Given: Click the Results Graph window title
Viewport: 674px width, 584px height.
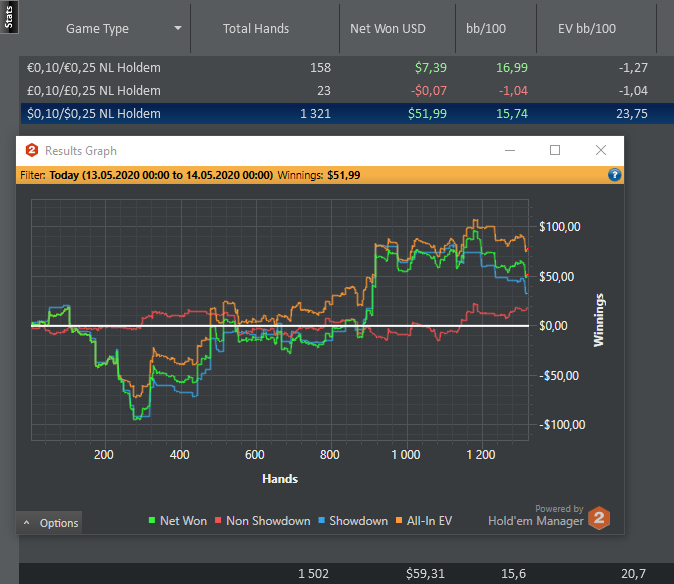Looking at the screenshot, I should tap(81, 151).
